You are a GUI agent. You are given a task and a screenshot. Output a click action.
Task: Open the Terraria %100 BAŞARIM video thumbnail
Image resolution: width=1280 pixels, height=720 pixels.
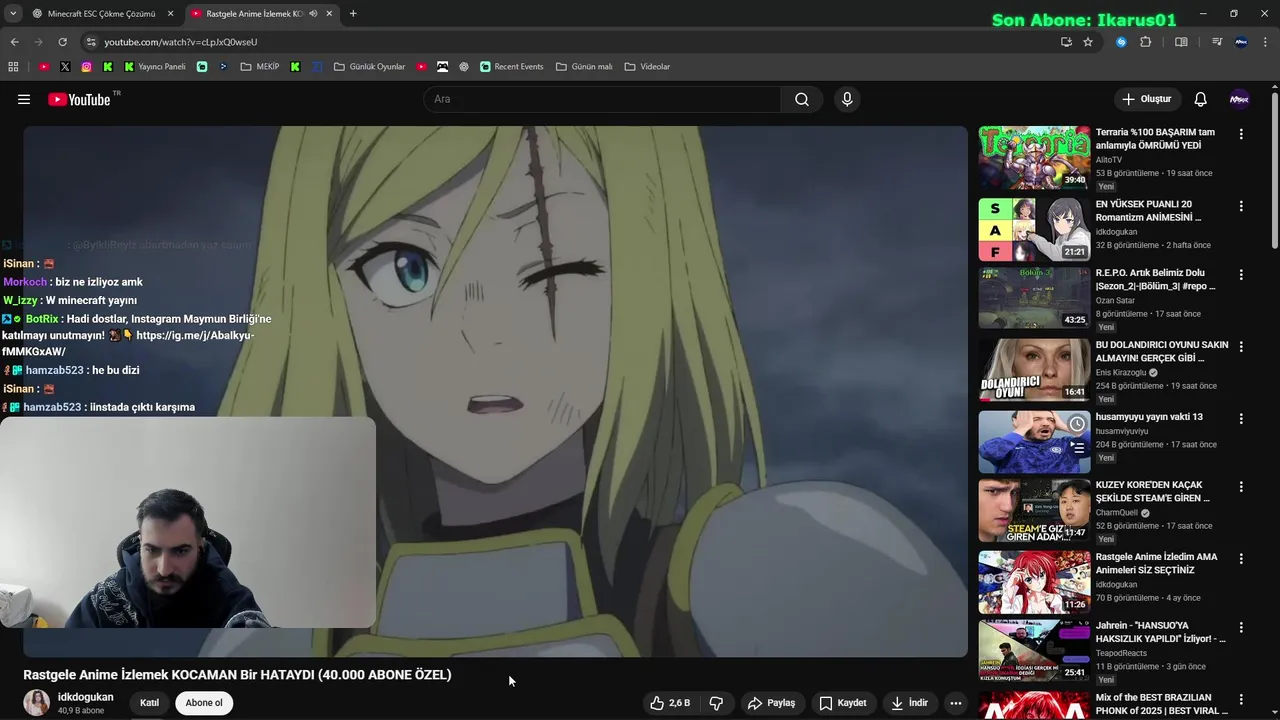[x=1034, y=157]
